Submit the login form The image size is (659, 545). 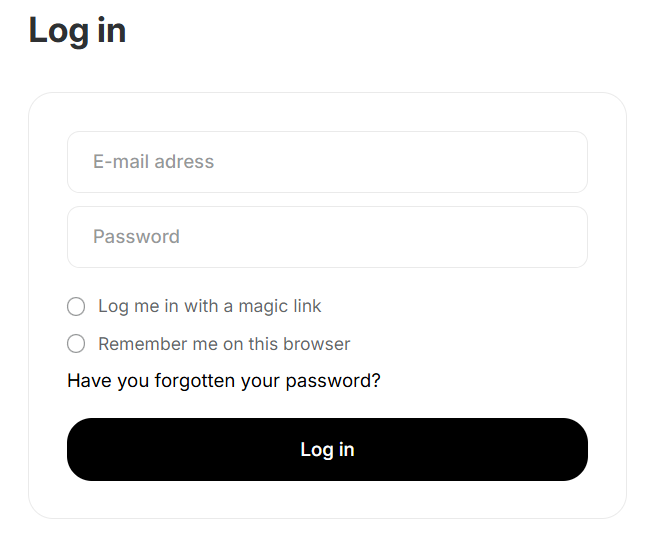[x=327, y=450]
